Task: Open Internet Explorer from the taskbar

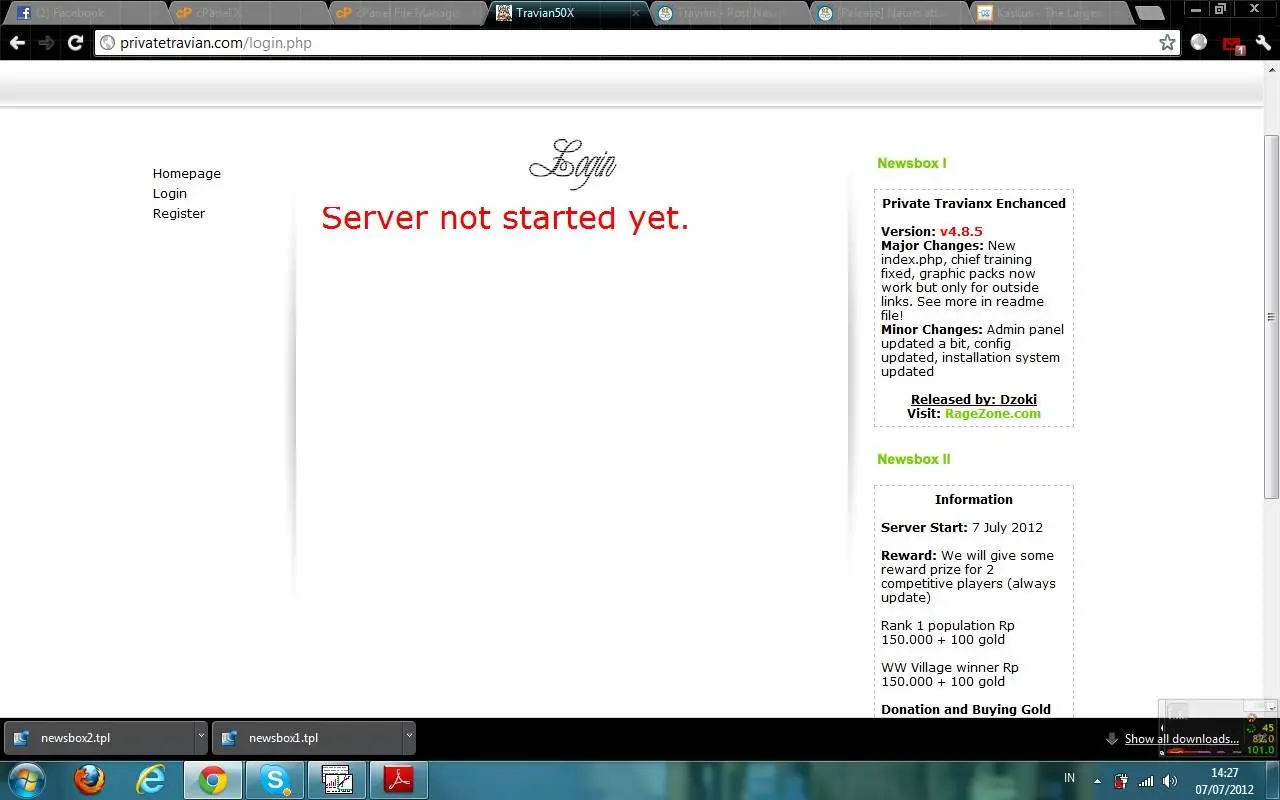Action: [x=151, y=780]
